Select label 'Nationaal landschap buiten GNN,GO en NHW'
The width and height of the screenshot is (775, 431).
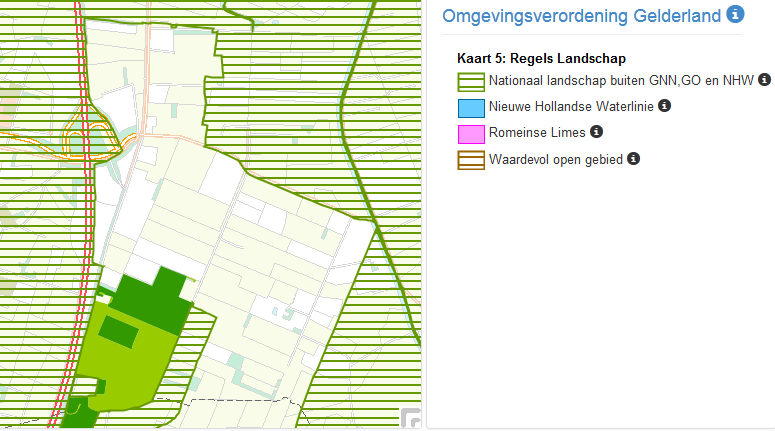pyautogui.click(x=621, y=81)
